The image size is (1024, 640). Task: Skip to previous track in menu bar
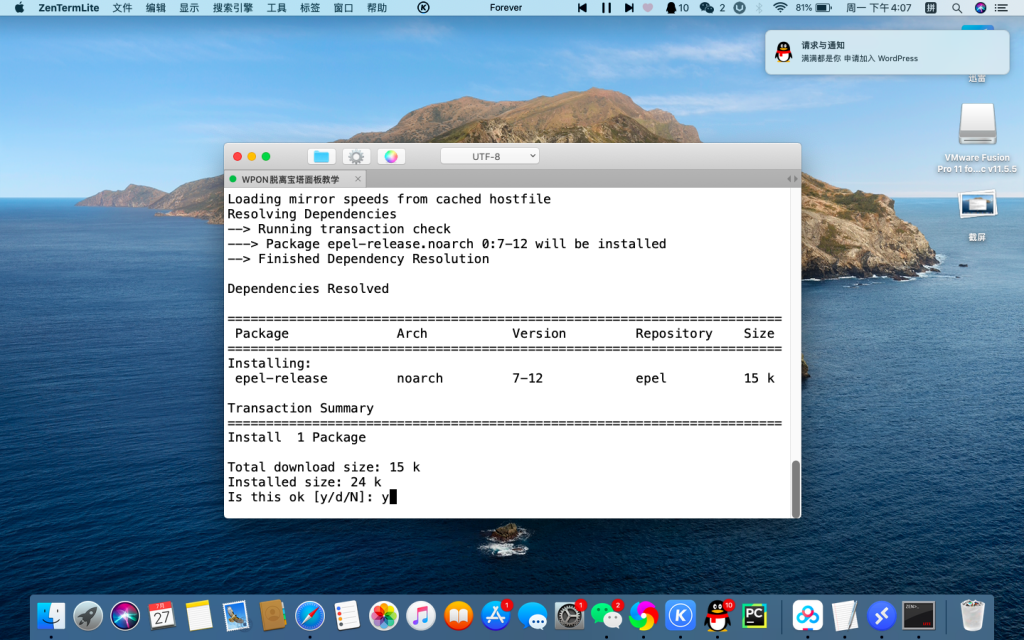pos(582,8)
